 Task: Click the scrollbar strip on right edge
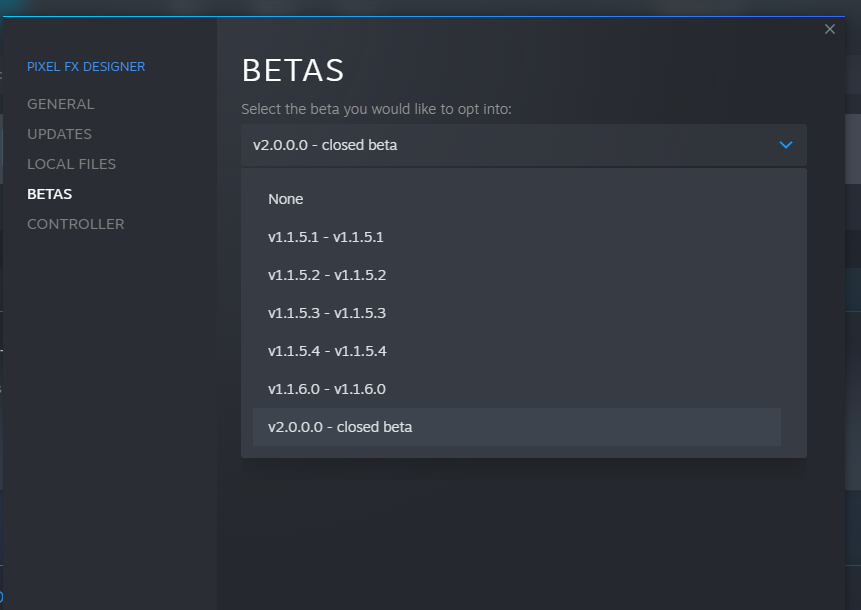click(853, 148)
